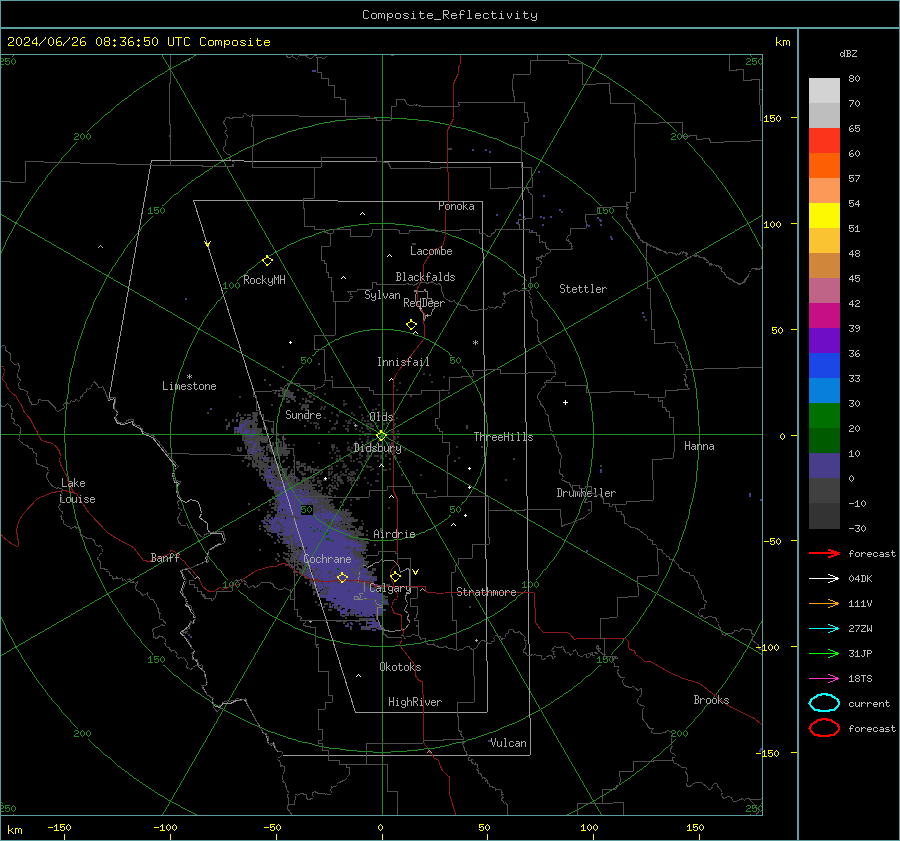Click the Lake Louise label
The image size is (900, 841).
click(77, 491)
